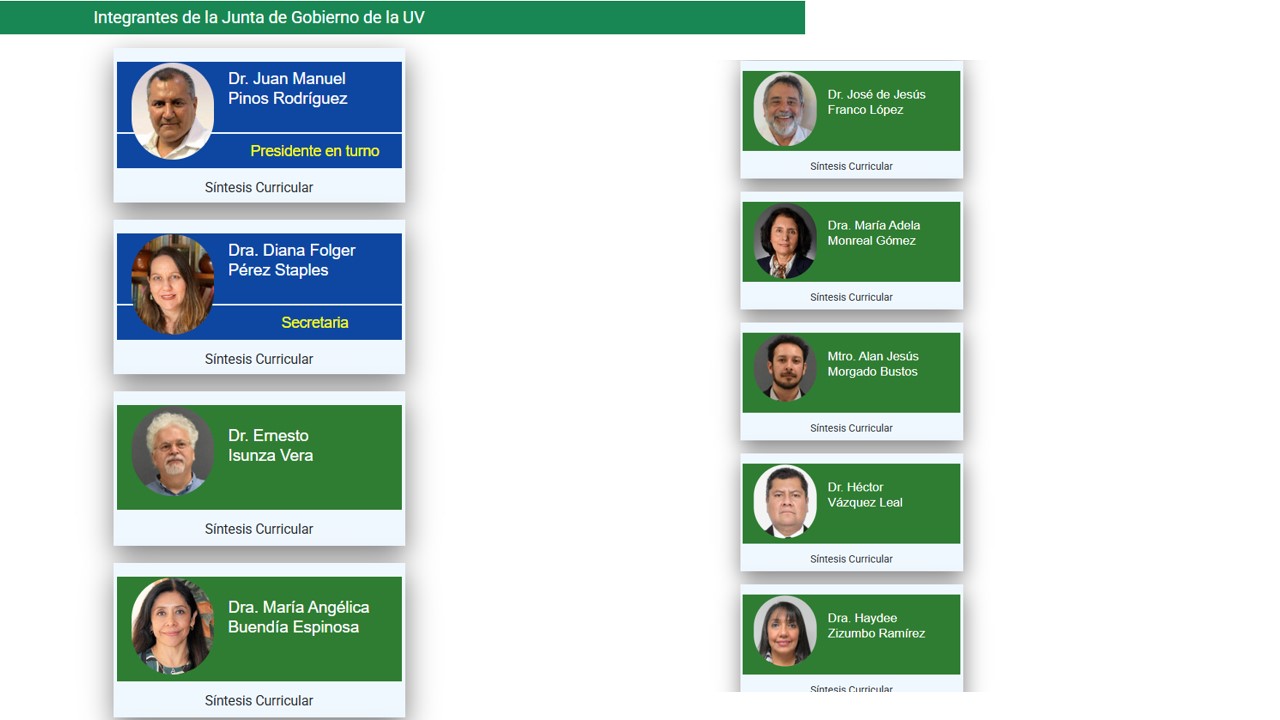The height and width of the screenshot is (720, 1280).
Task: Click the portrait photo of Alan Jesús Morgado Bustos
Action: 785,367
